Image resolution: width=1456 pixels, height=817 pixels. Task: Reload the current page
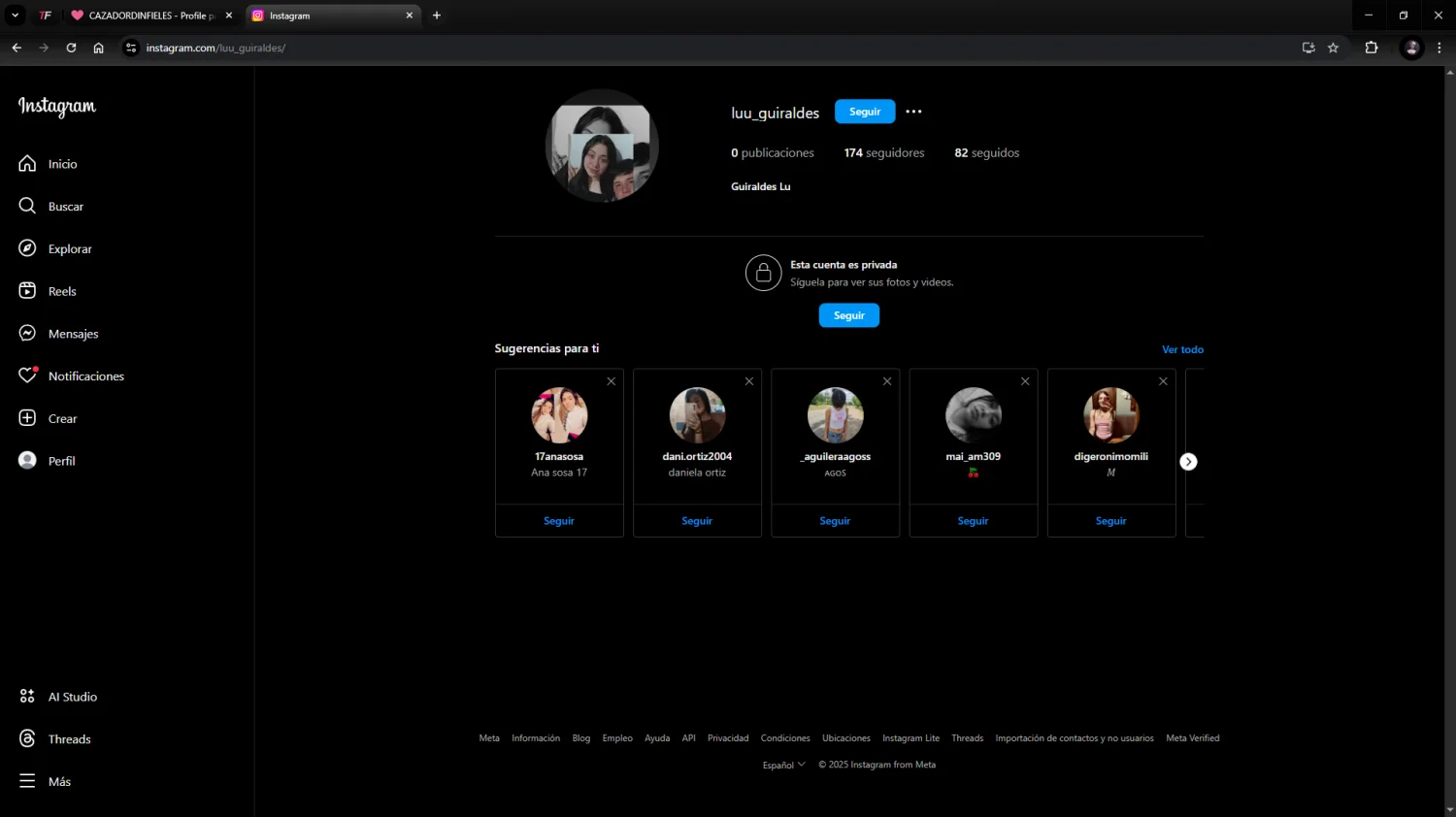click(71, 48)
